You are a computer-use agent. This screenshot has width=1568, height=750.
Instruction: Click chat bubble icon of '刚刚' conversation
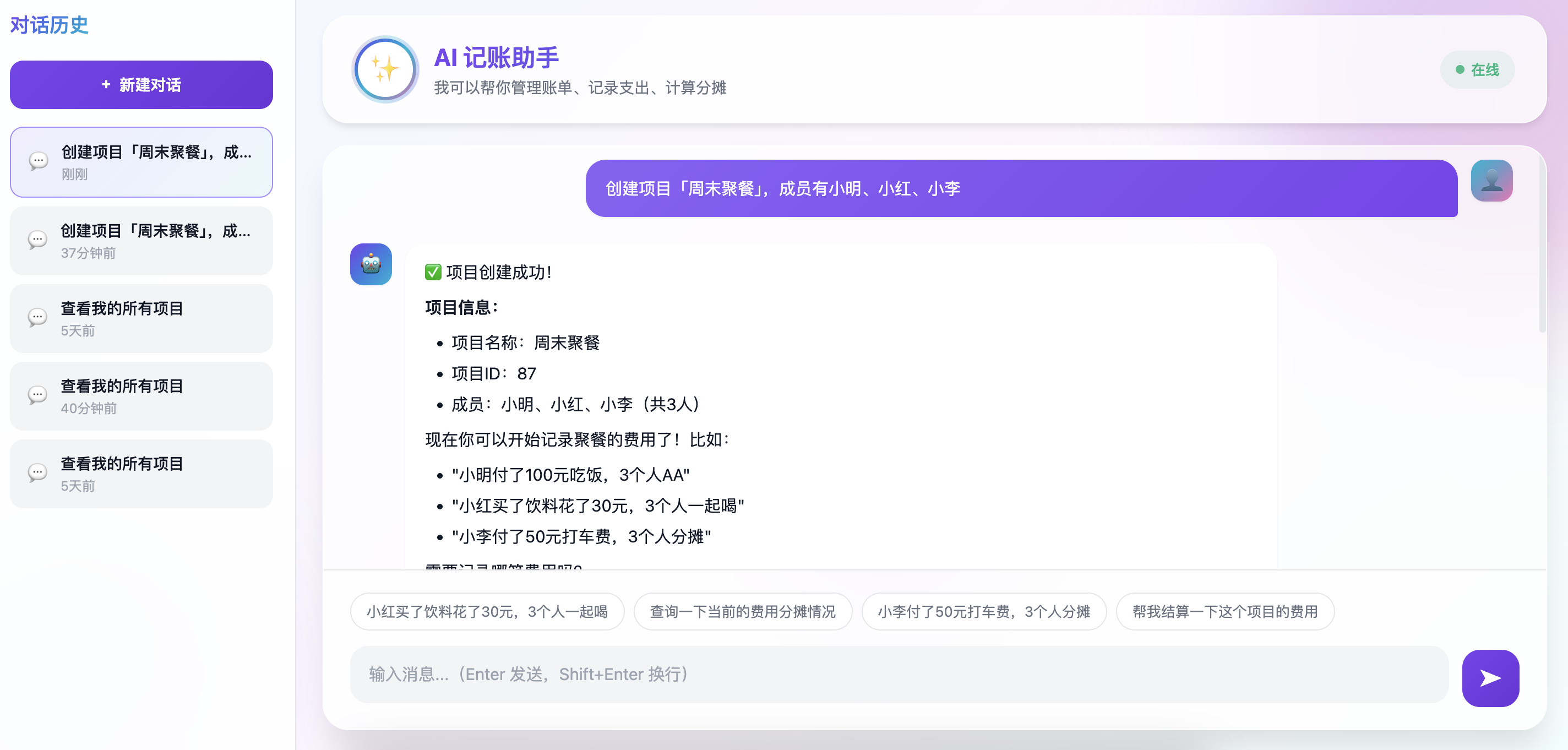[39, 161]
